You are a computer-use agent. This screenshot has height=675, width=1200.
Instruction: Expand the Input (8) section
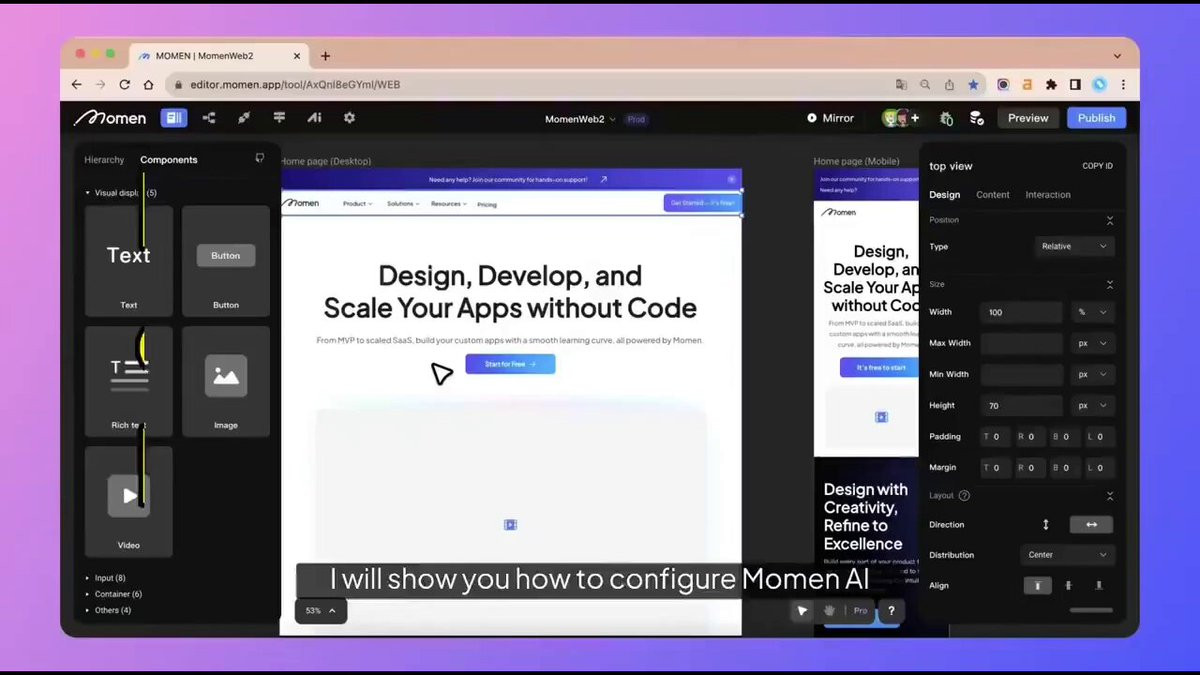click(x=106, y=578)
